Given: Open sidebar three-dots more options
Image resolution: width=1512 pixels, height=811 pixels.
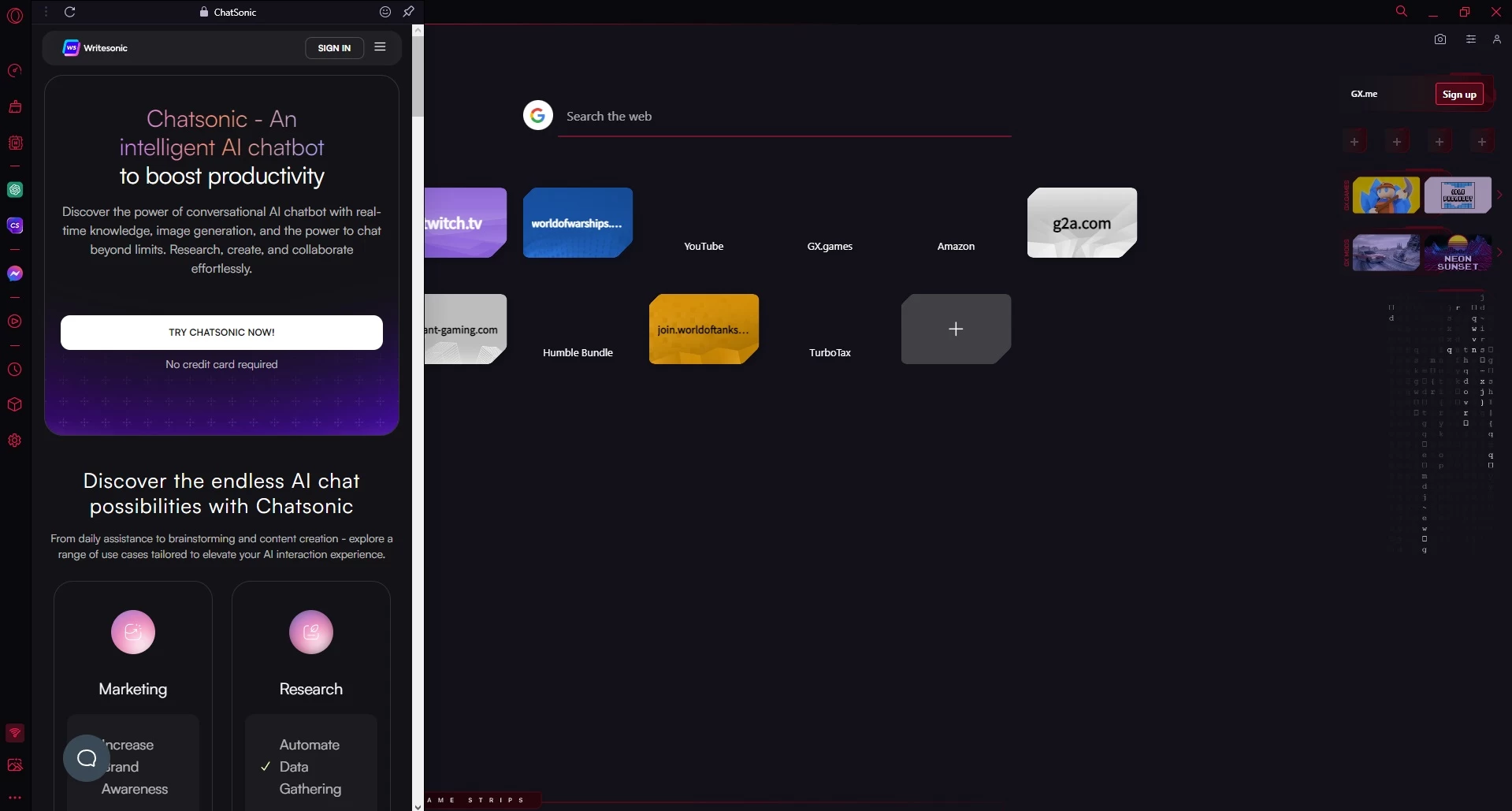Looking at the screenshot, I should [x=14, y=798].
